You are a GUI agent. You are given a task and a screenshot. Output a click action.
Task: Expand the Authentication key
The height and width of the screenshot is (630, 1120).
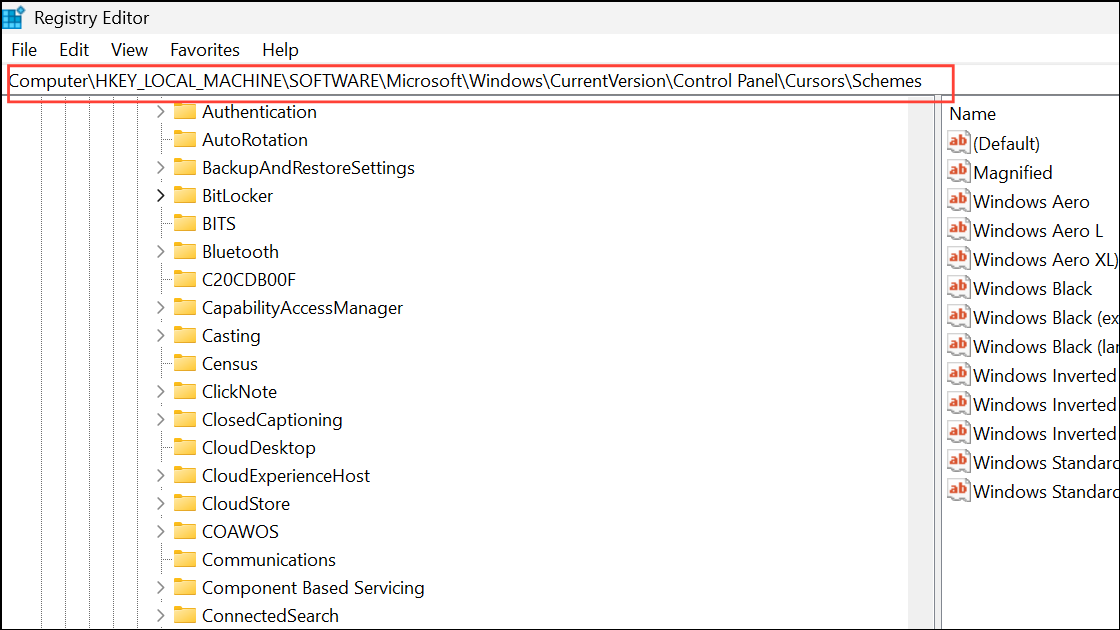(161, 112)
